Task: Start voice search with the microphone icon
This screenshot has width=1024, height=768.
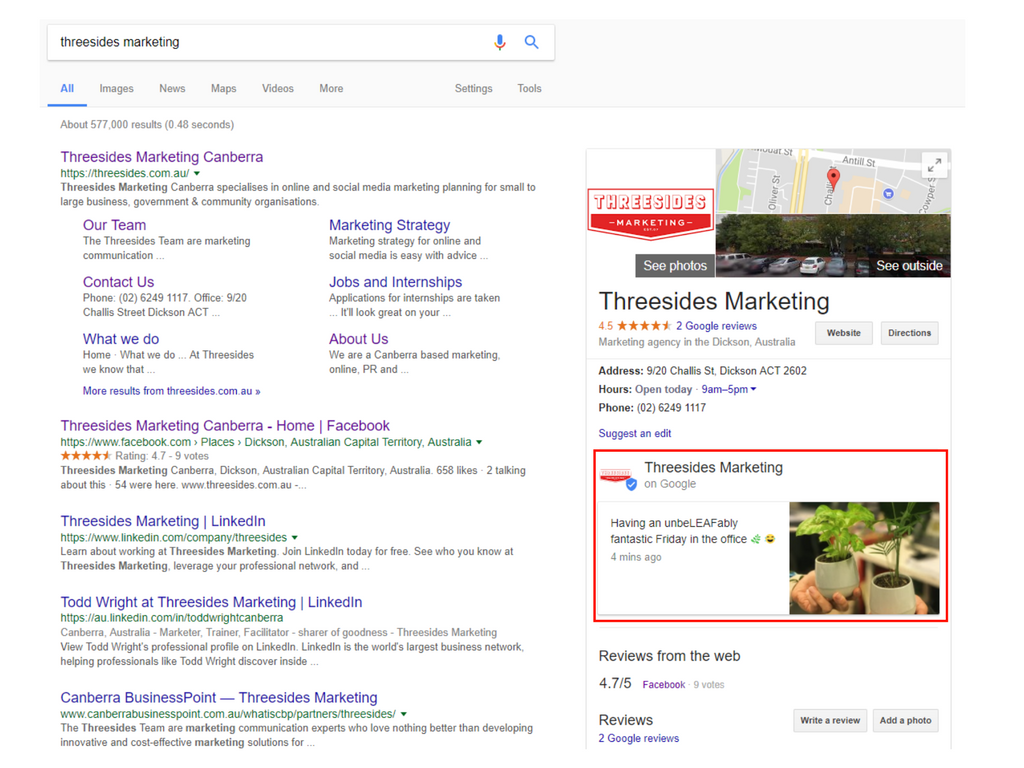Action: point(499,42)
